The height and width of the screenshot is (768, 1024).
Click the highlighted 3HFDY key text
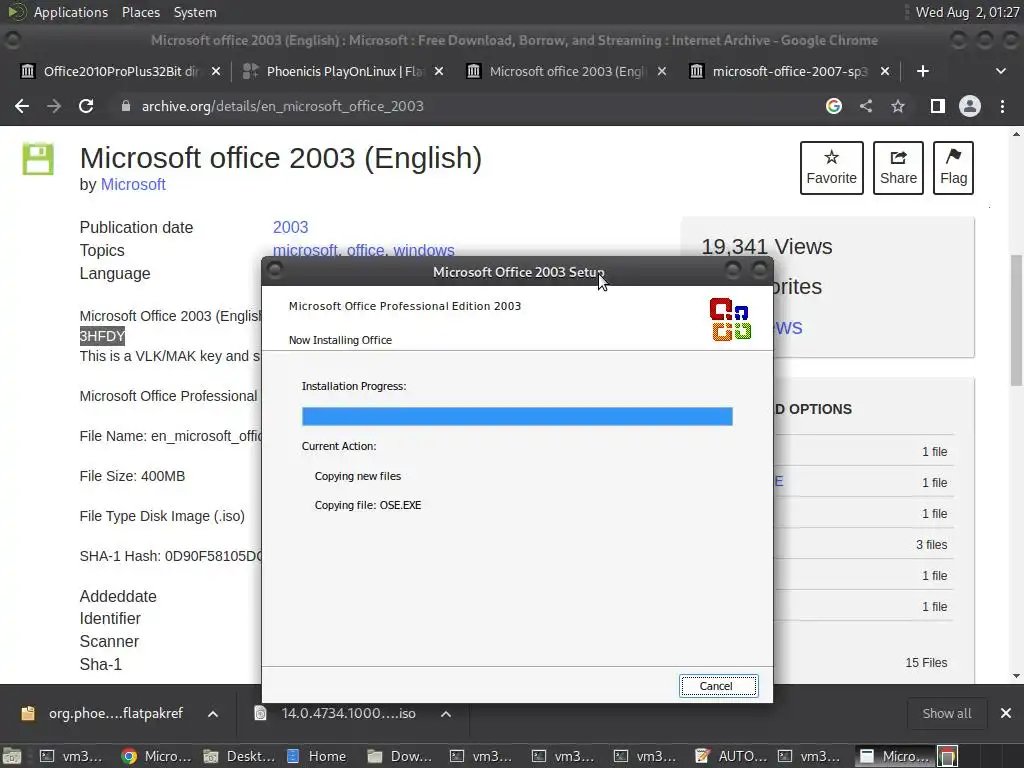point(102,336)
